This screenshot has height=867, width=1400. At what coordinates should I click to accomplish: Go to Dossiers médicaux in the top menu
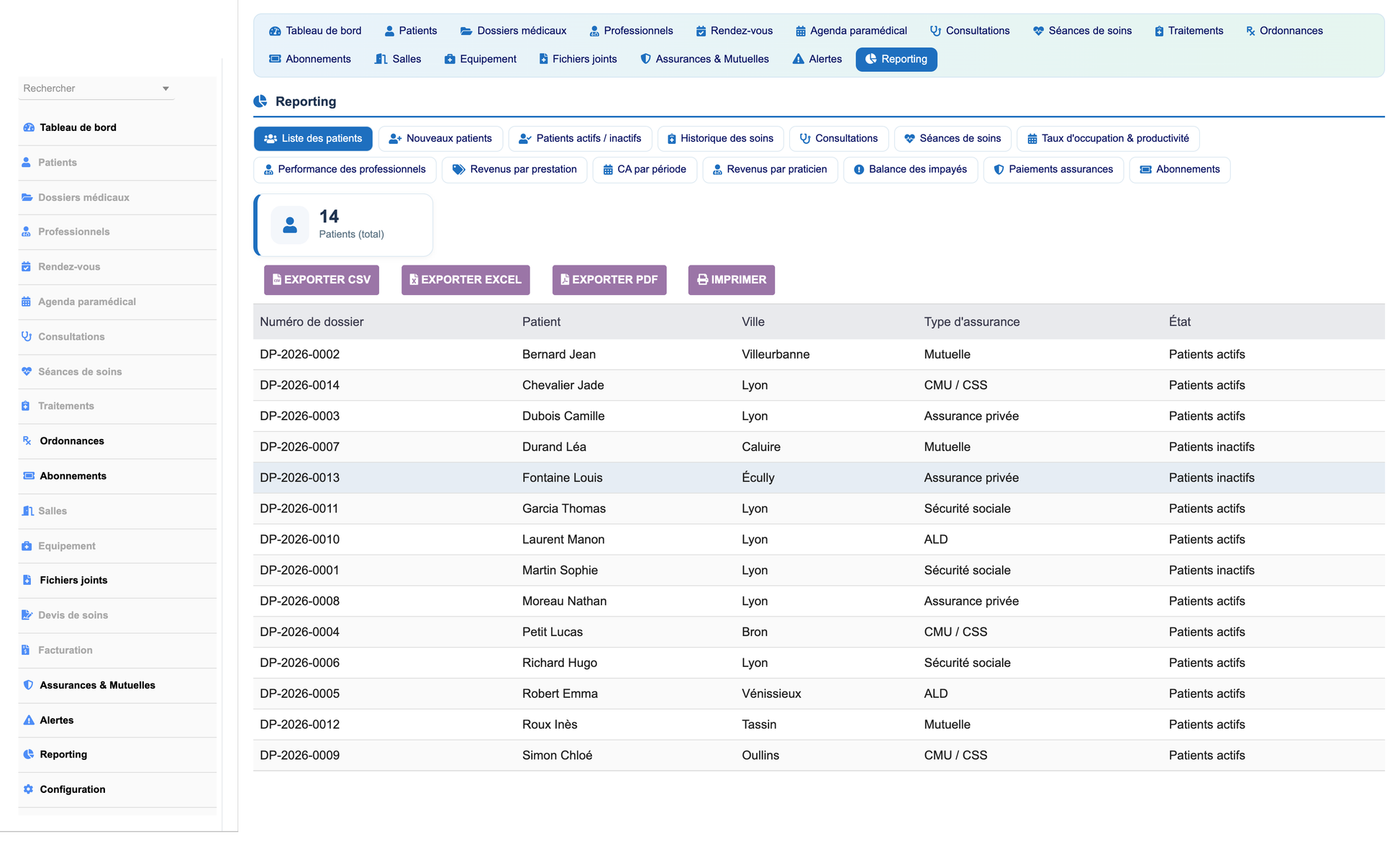[x=514, y=31]
